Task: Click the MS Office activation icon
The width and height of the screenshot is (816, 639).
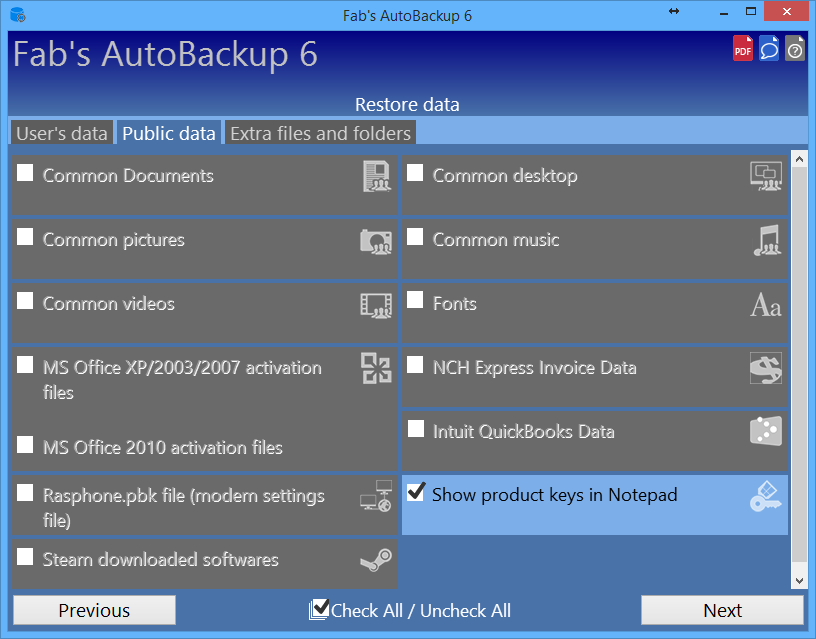Action: 376,368
